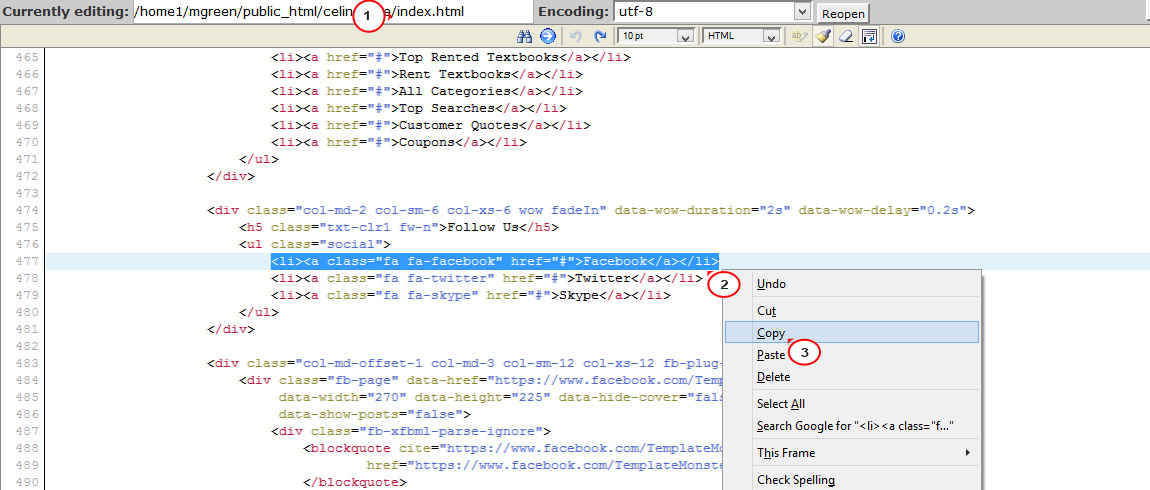Click the fb-xfbml-parse-ignore div line
The image size is (1150, 490).
tap(410, 431)
